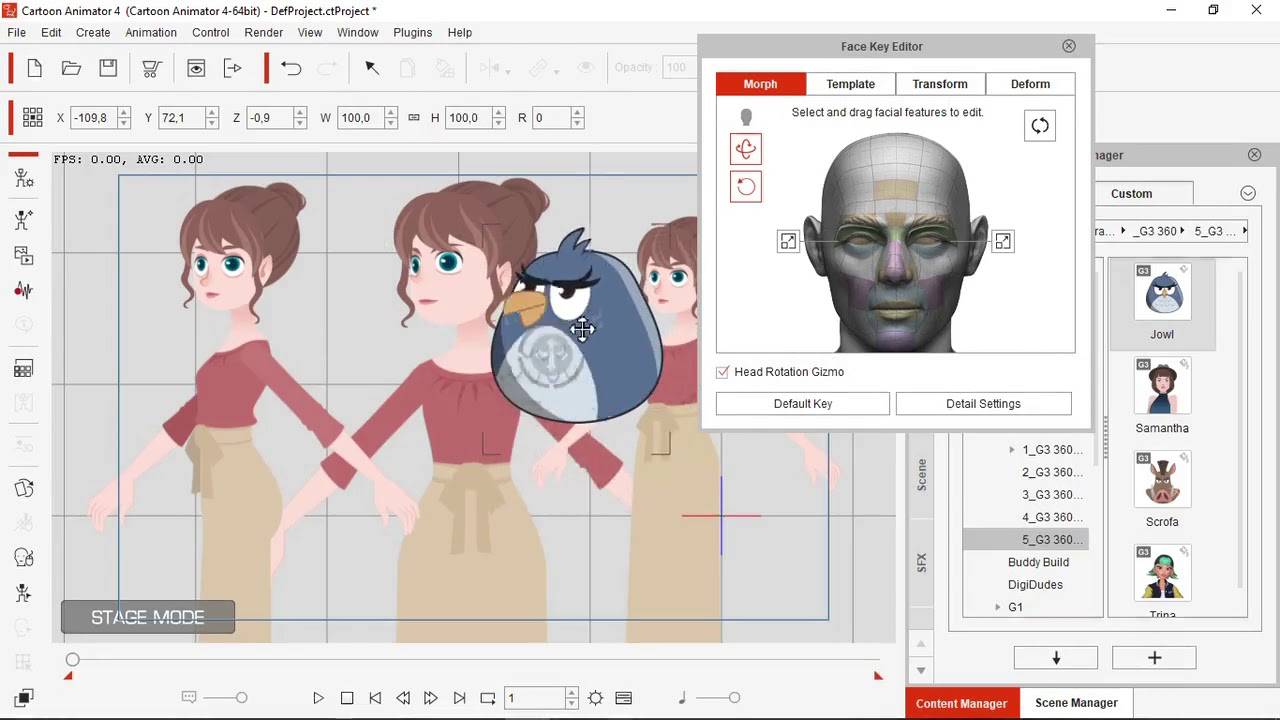Image resolution: width=1280 pixels, height=720 pixels.
Task: Open the Animation menu
Action: 151,32
